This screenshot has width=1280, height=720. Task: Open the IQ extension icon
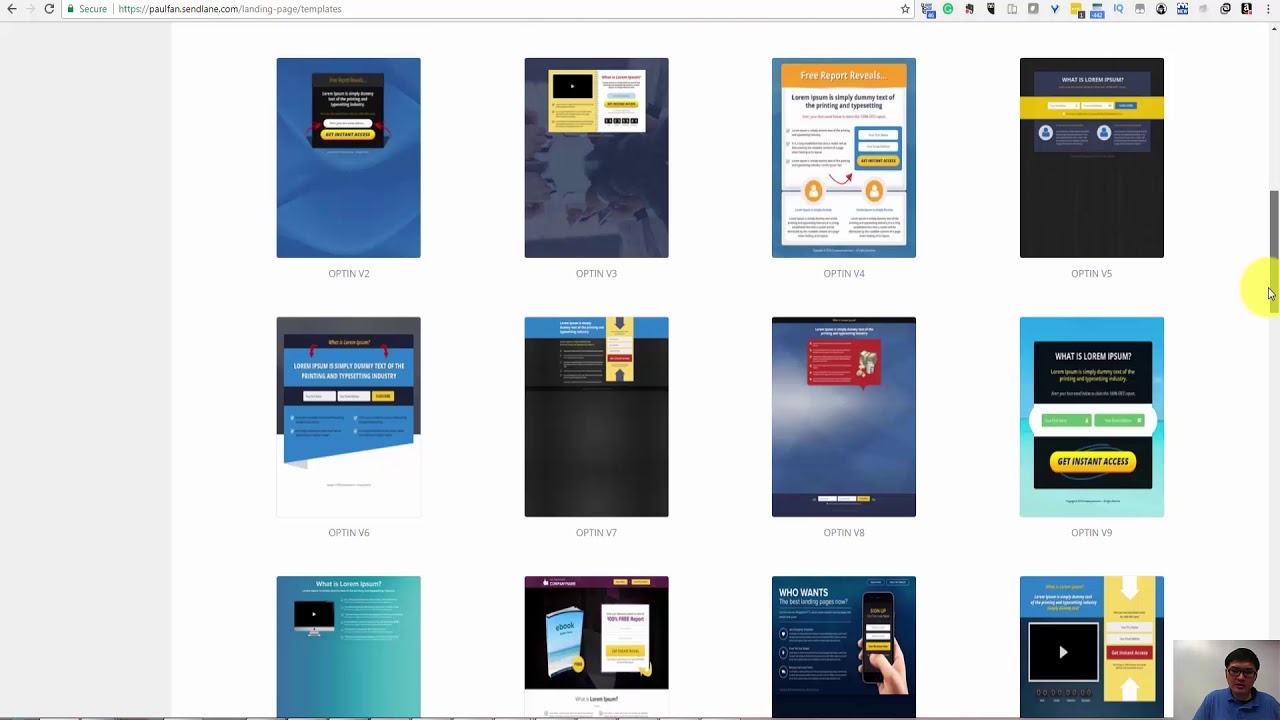(x=1118, y=9)
